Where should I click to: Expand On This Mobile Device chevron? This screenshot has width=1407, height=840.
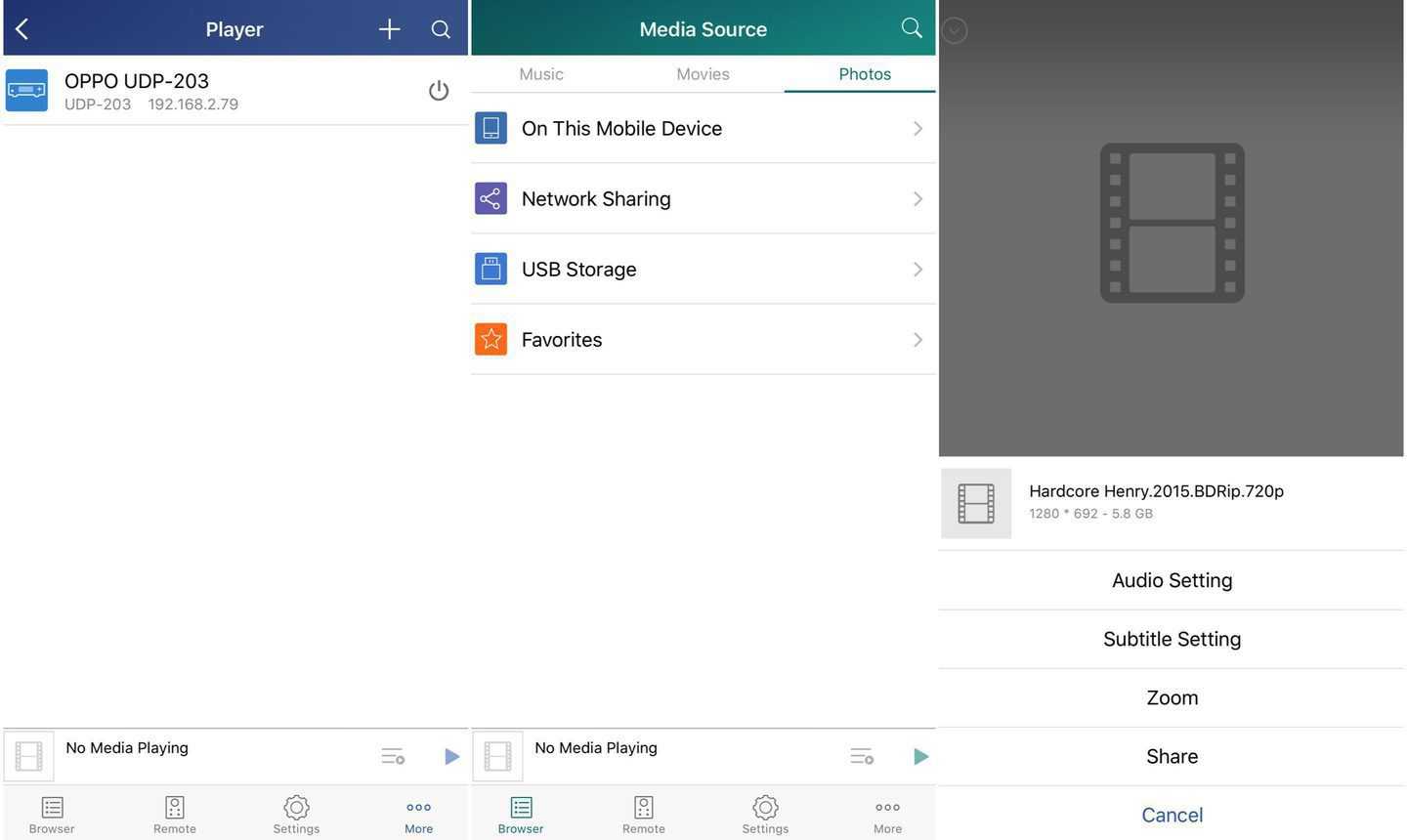click(x=917, y=129)
